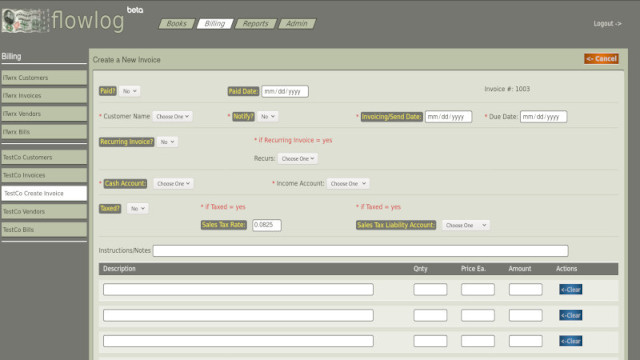Set the Recurring Invoice? selector
The height and width of the screenshot is (360, 640).
coord(167,142)
